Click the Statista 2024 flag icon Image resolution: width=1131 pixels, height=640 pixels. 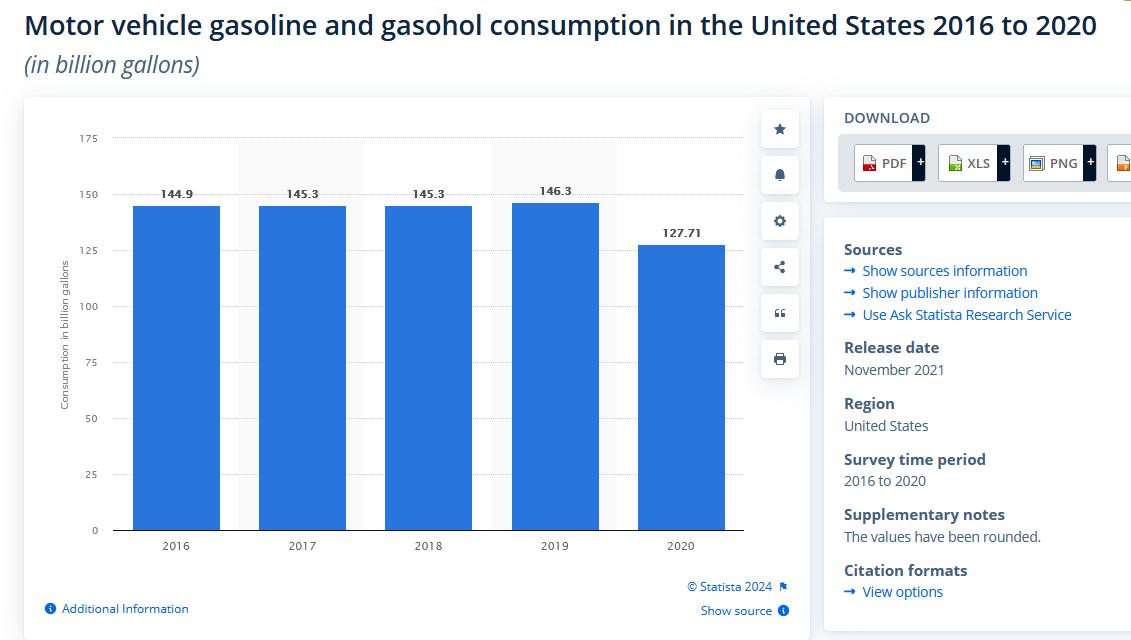783,587
